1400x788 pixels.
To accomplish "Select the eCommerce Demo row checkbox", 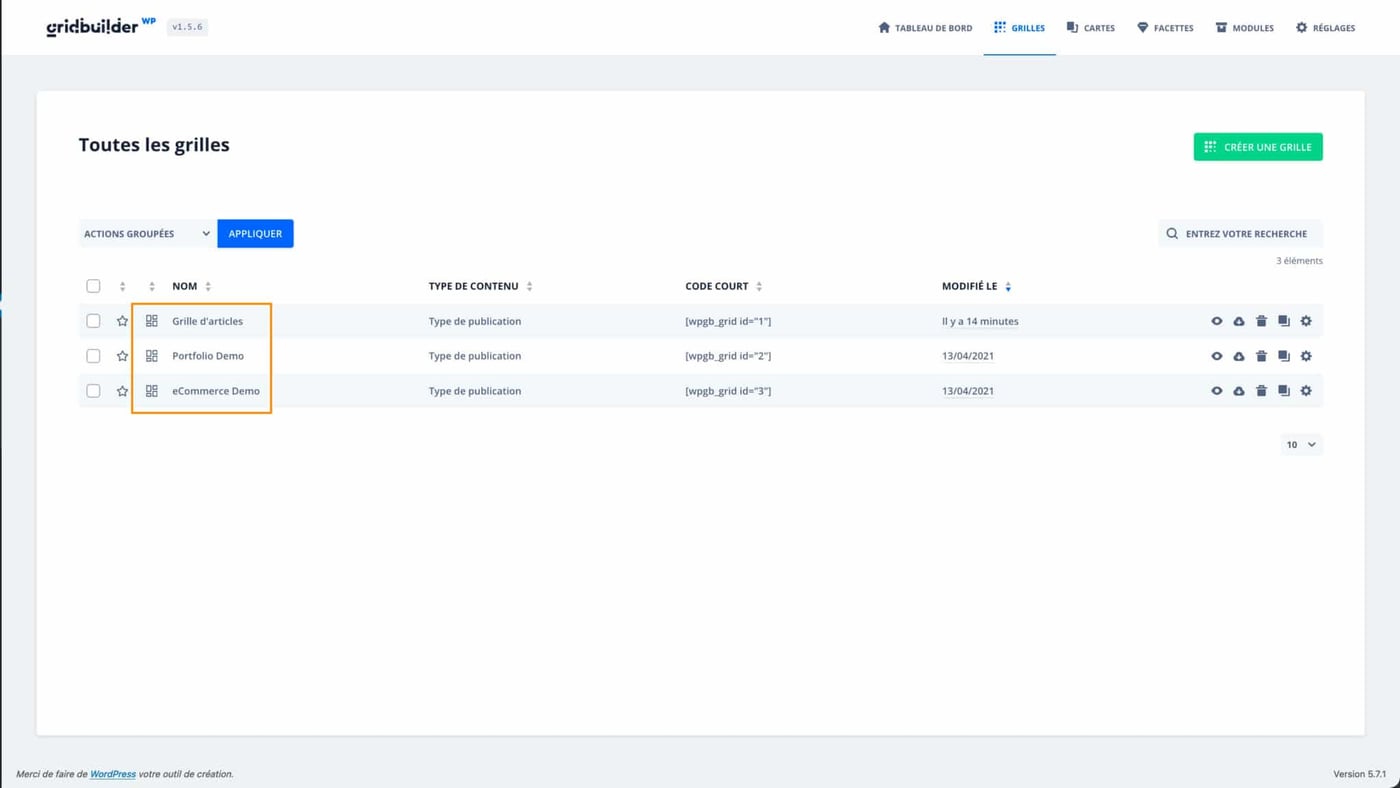I will [93, 391].
